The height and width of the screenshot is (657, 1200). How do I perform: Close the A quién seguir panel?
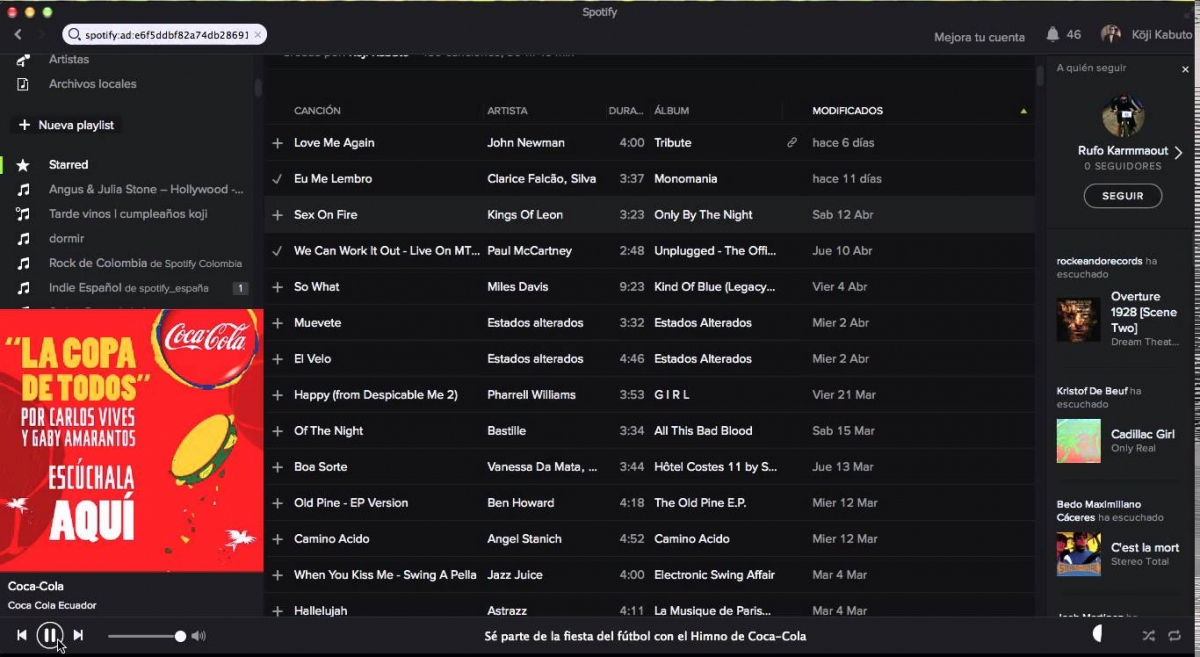pos(1185,69)
